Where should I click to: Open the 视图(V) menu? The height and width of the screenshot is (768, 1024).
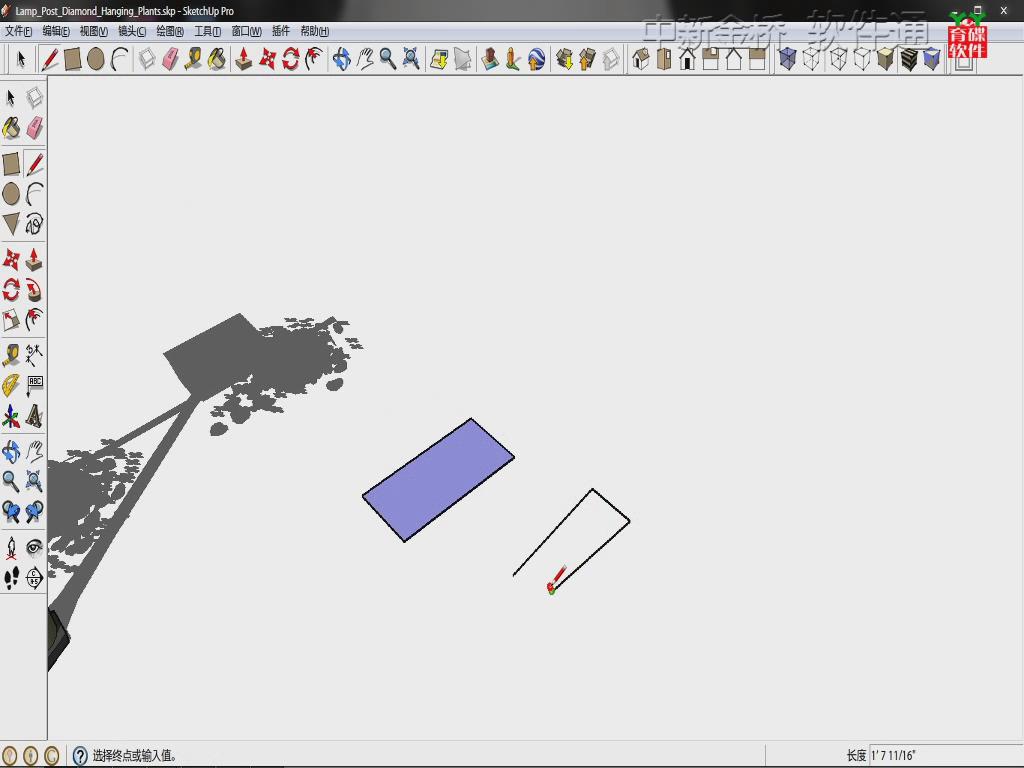pos(93,31)
